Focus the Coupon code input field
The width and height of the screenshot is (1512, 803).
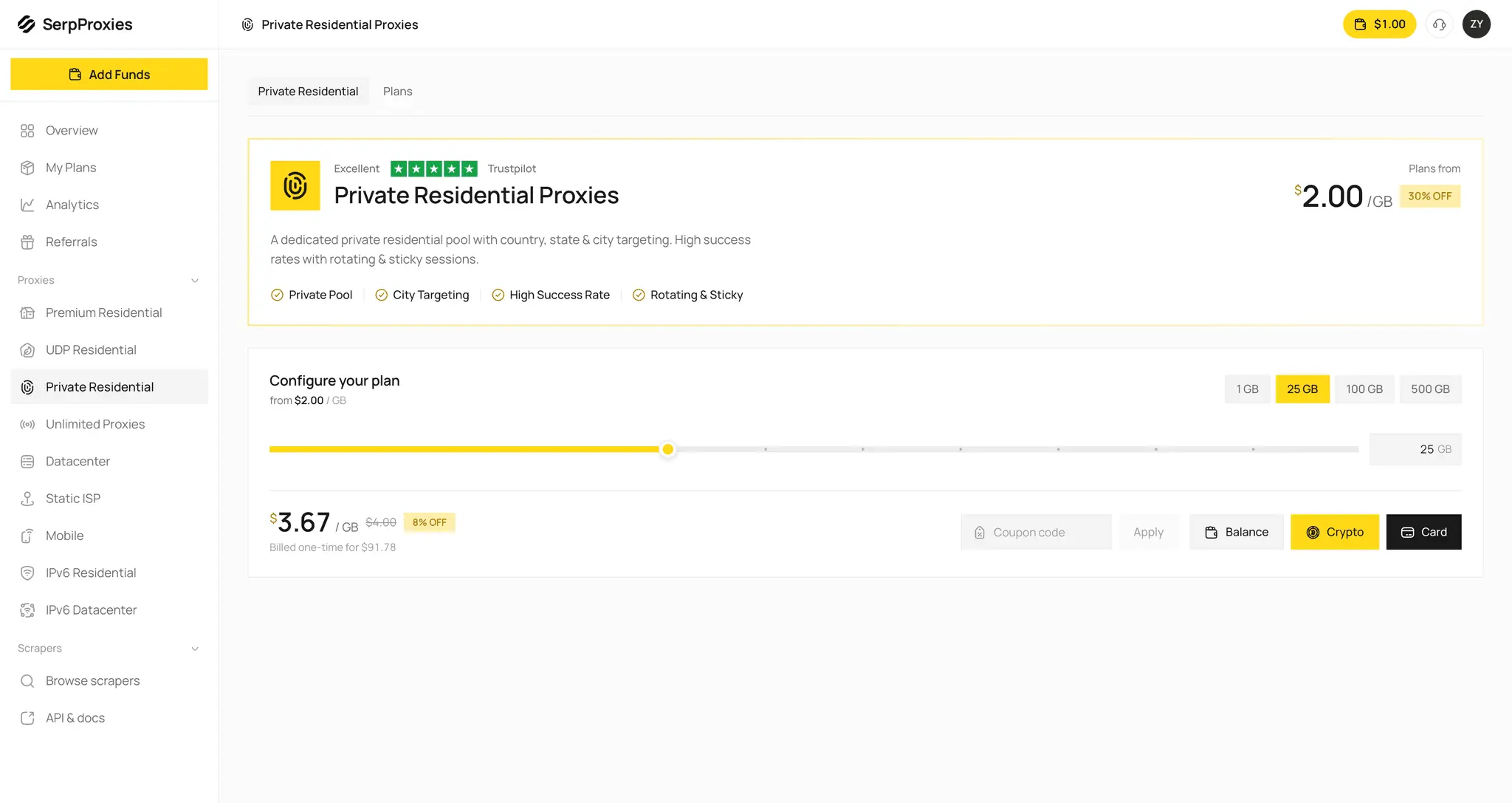(1037, 532)
